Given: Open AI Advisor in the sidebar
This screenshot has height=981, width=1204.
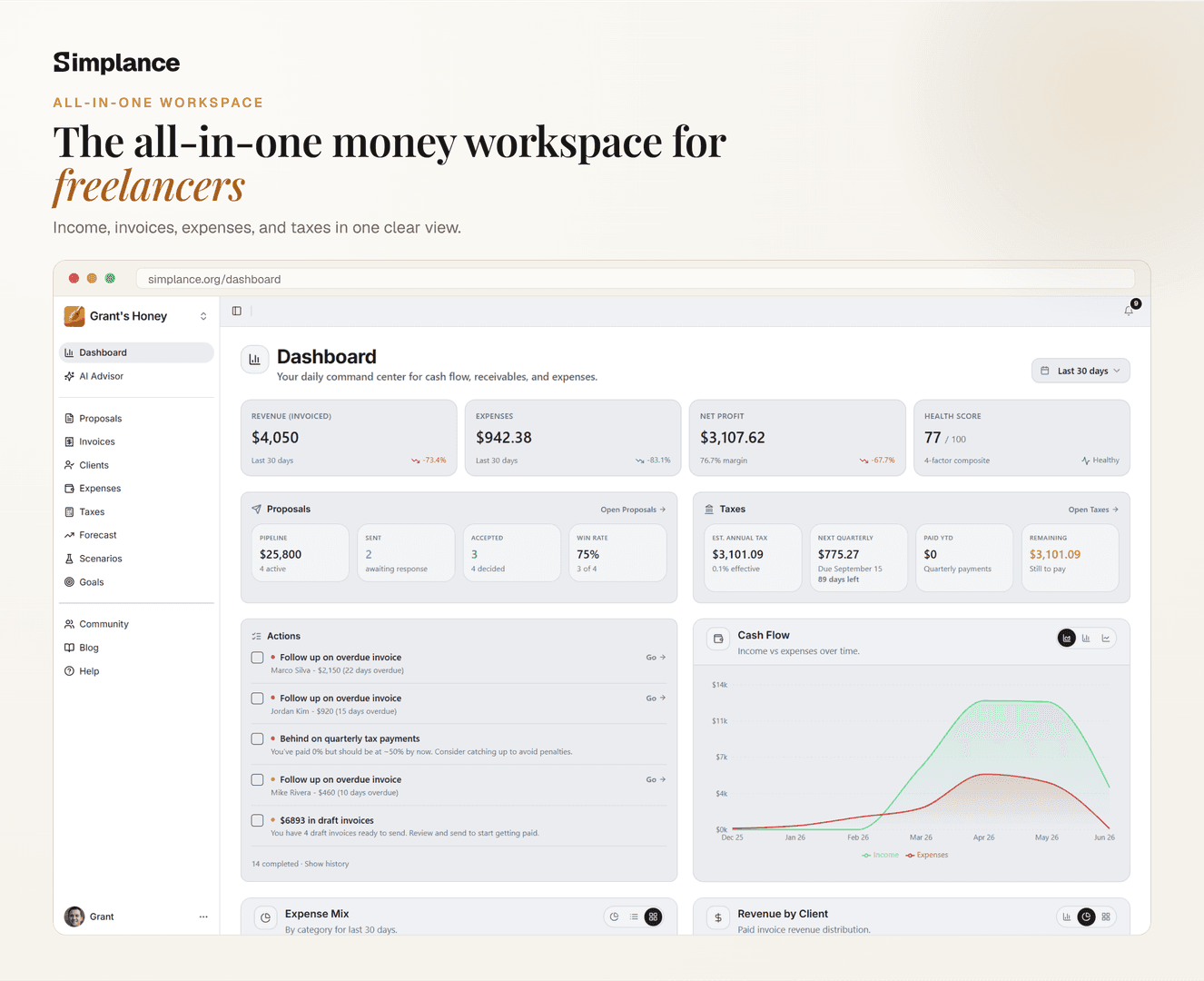Looking at the screenshot, I should (x=136, y=376).
